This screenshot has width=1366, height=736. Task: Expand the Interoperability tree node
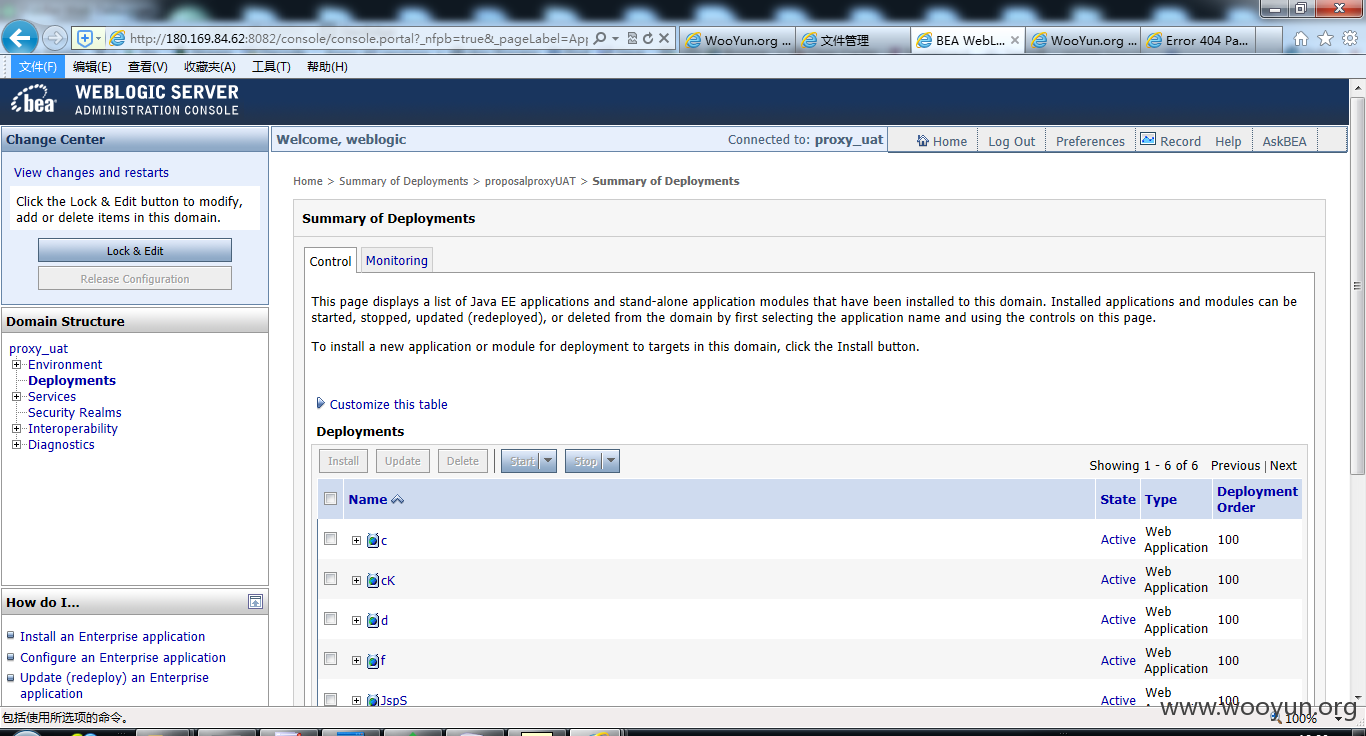point(16,429)
